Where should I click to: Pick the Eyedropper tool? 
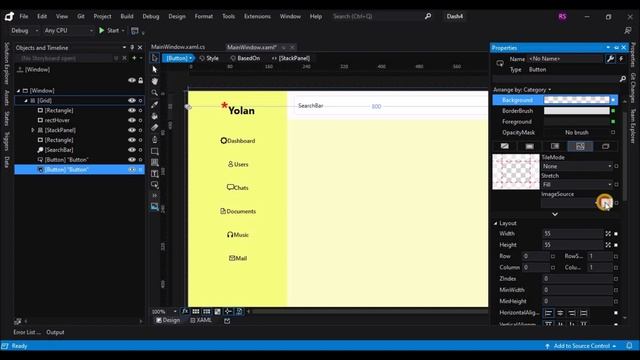[x=155, y=104]
